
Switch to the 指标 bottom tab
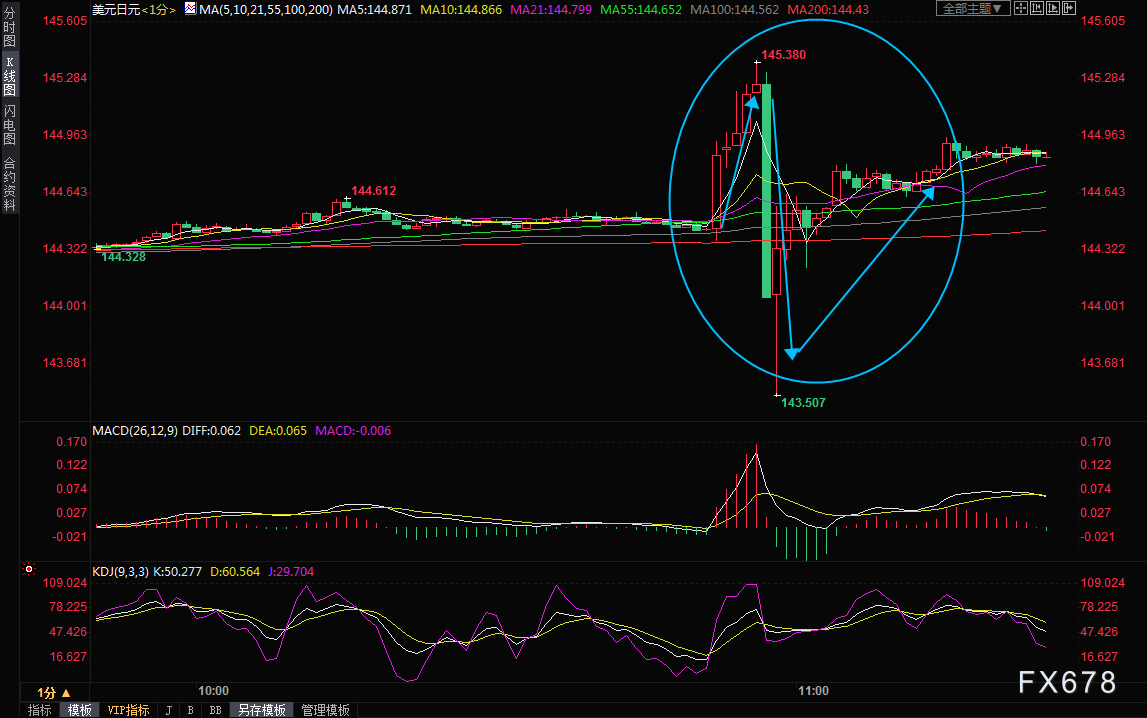[x=40, y=710]
